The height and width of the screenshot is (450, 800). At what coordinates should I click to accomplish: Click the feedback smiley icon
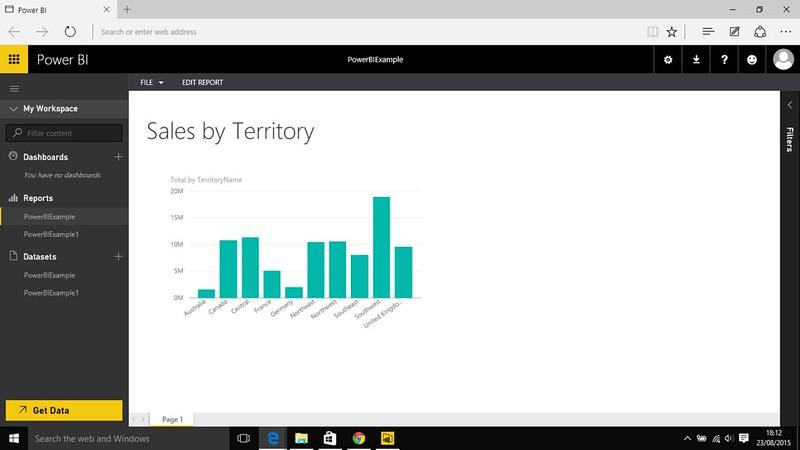(x=752, y=60)
